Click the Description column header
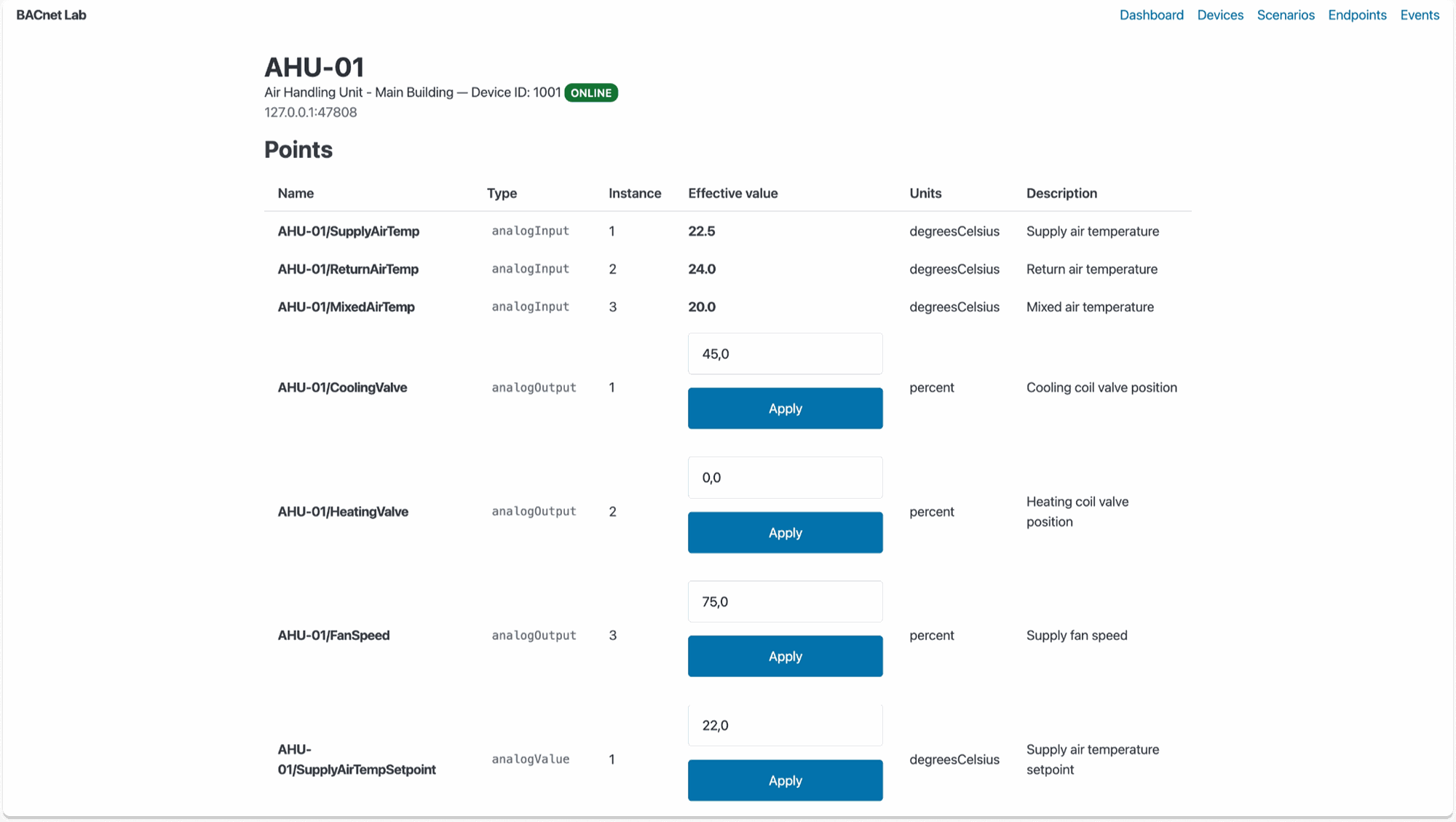1456x822 pixels. point(1061,194)
